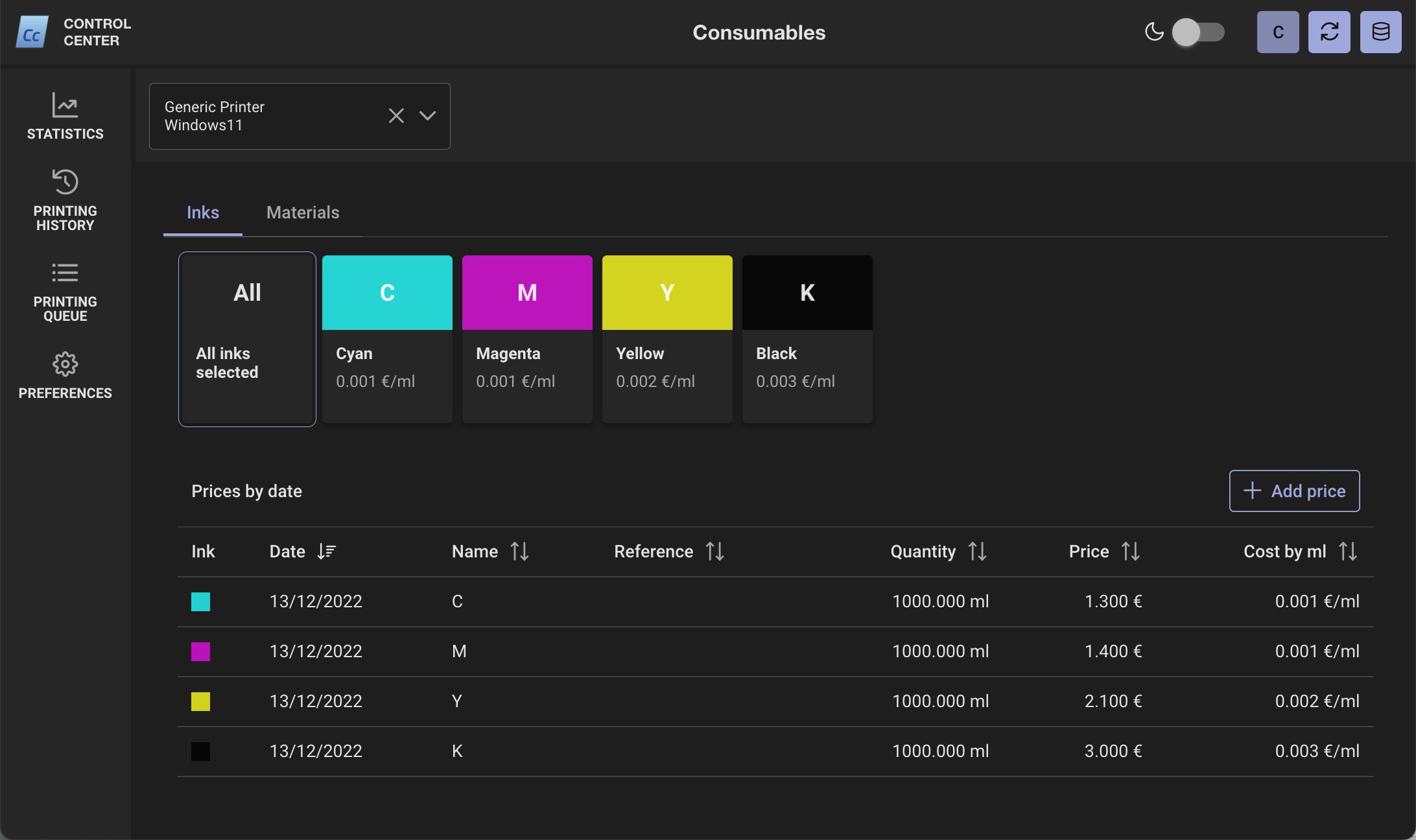
Task: Expand the printer selection dropdown chevron
Action: tap(427, 116)
